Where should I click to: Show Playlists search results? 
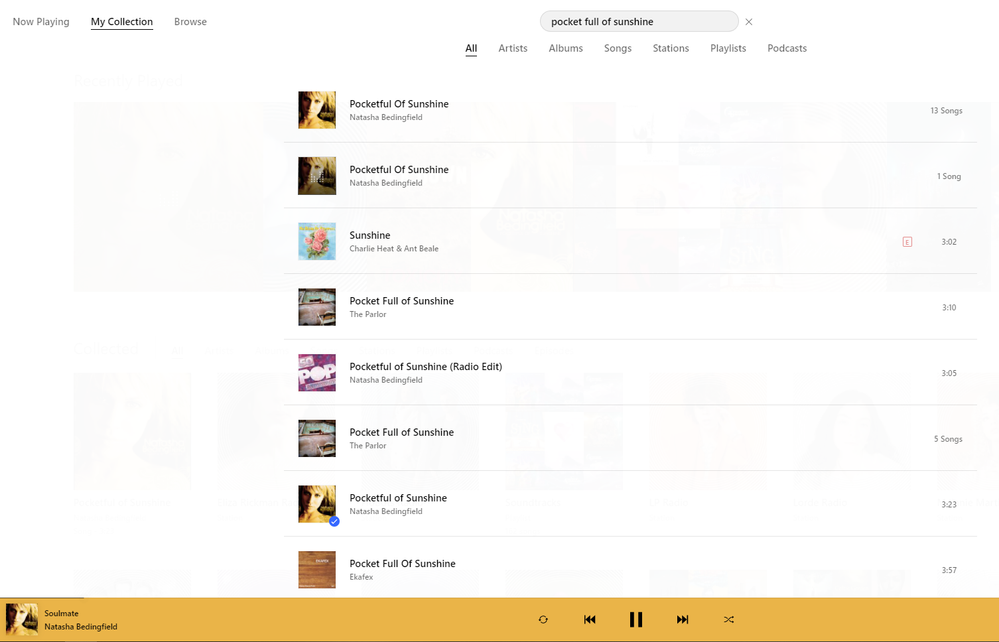(728, 48)
